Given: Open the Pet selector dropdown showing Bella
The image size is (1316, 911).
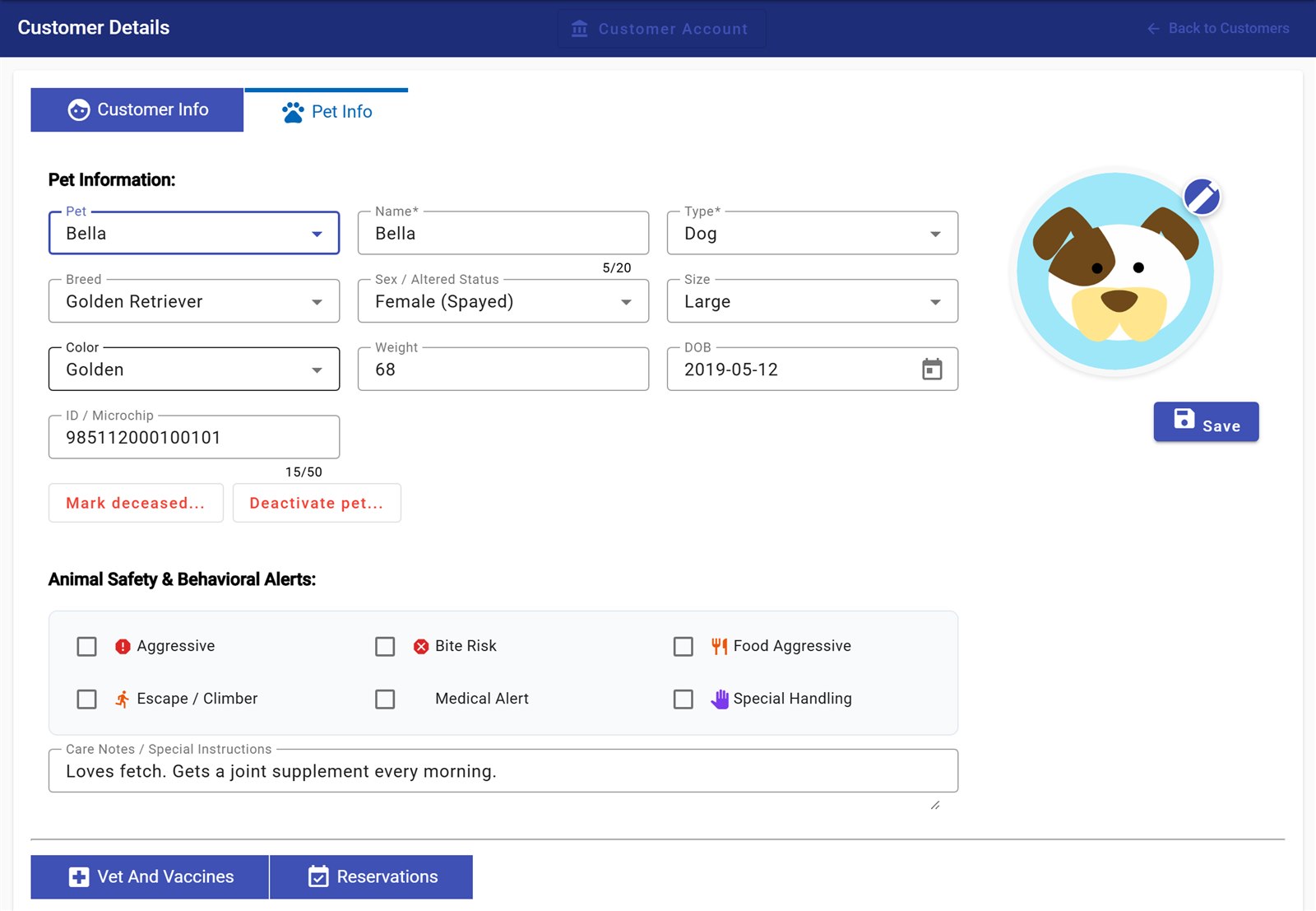Looking at the screenshot, I should [194, 234].
